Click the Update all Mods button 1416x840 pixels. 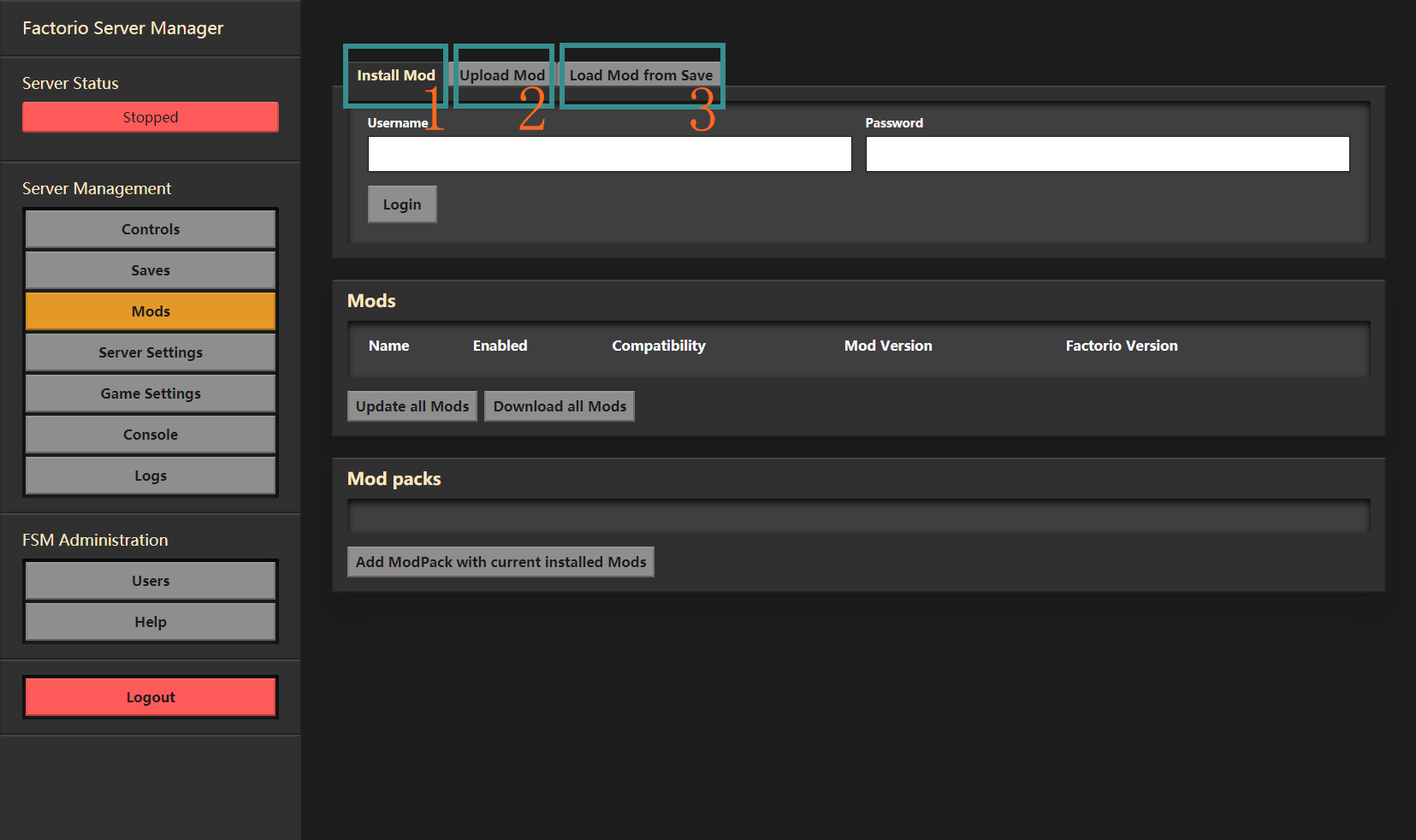(412, 406)
